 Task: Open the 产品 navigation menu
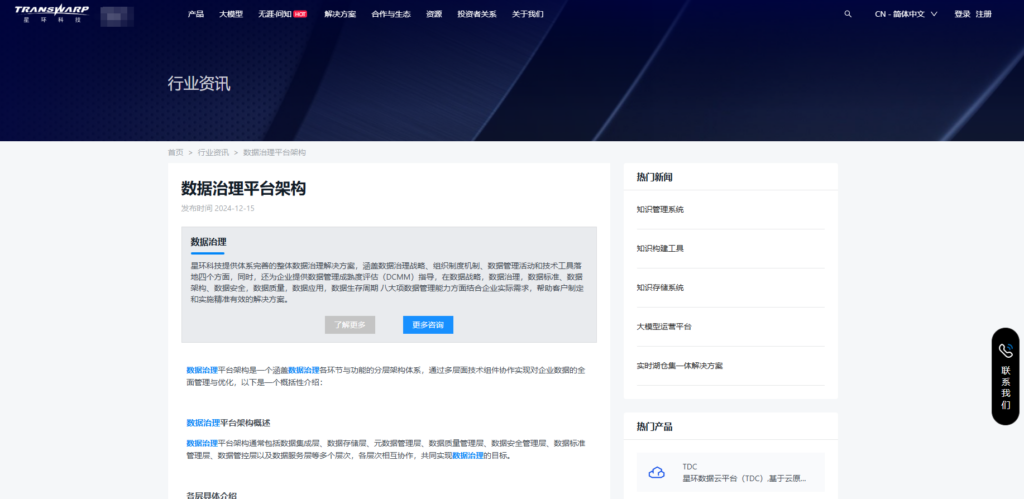196,14
